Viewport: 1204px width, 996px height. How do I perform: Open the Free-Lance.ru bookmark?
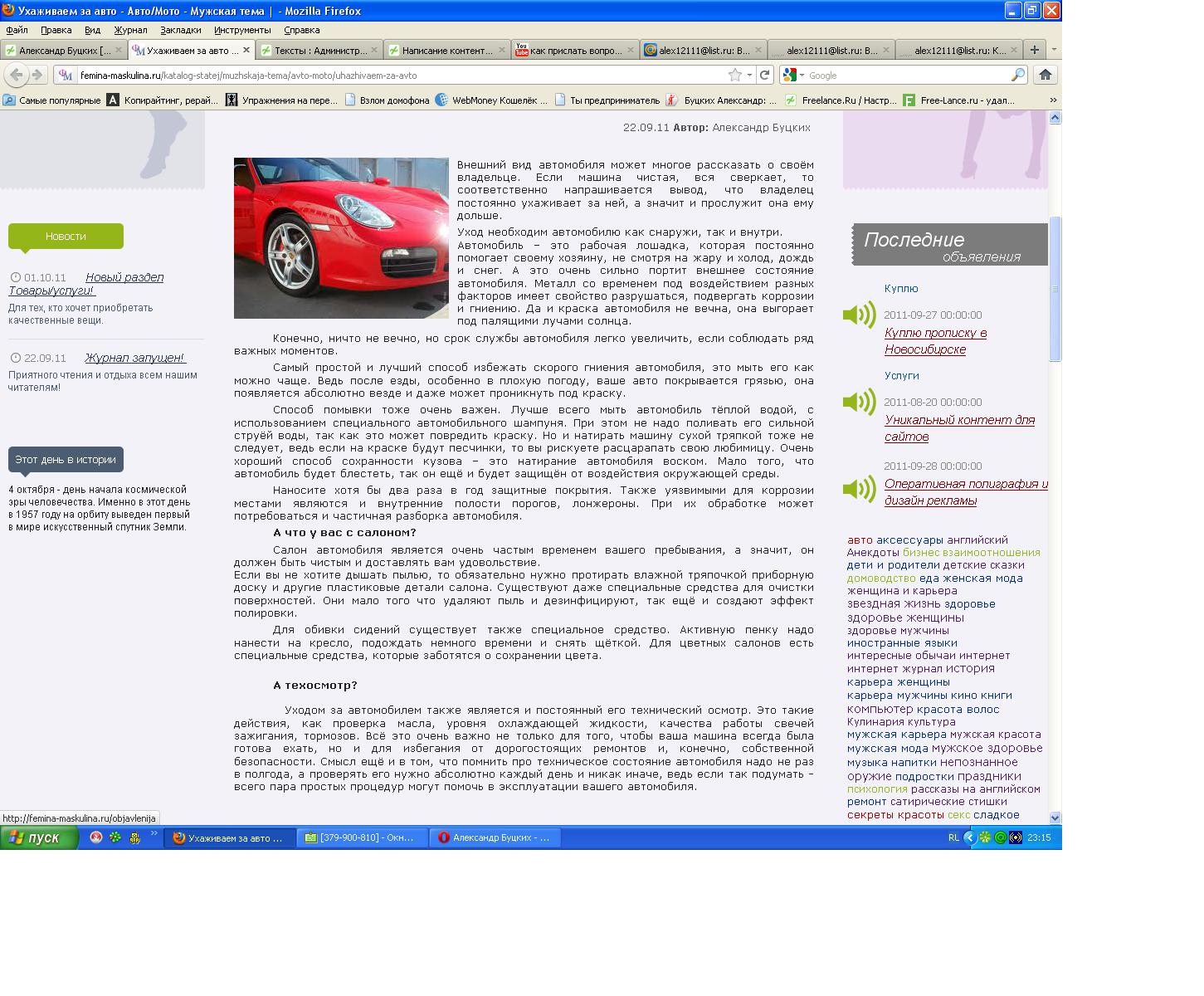click(959, 100)
